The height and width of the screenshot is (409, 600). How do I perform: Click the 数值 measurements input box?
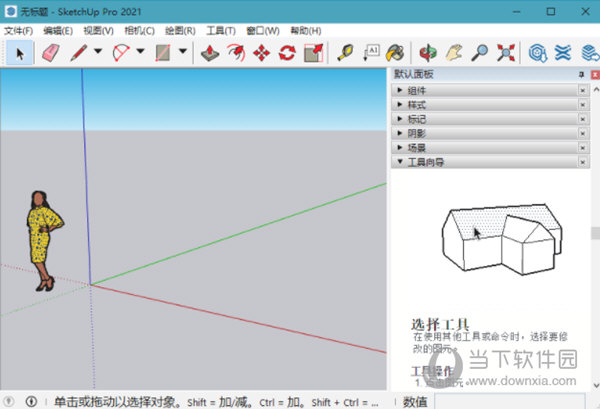(x=510, y=401)
